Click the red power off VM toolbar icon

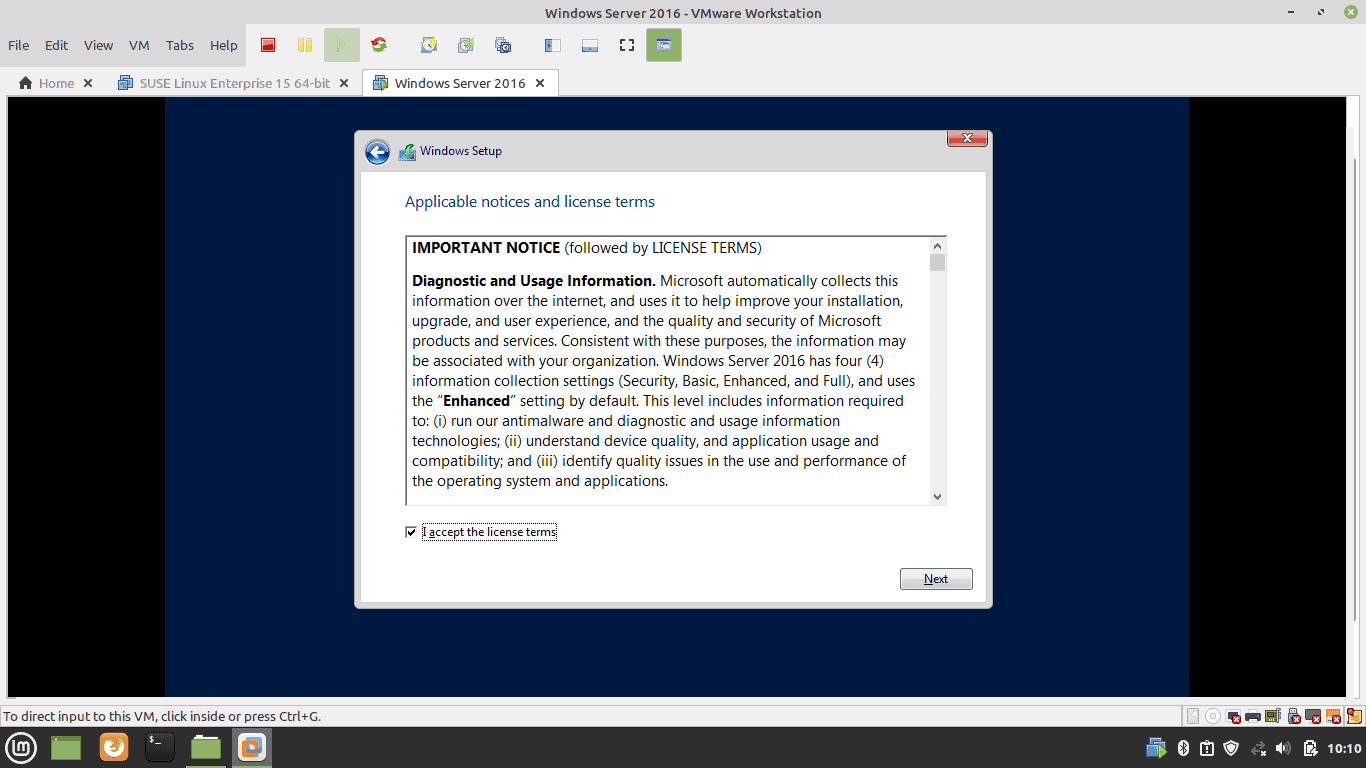pyautogui.click(x=268, y=45)
